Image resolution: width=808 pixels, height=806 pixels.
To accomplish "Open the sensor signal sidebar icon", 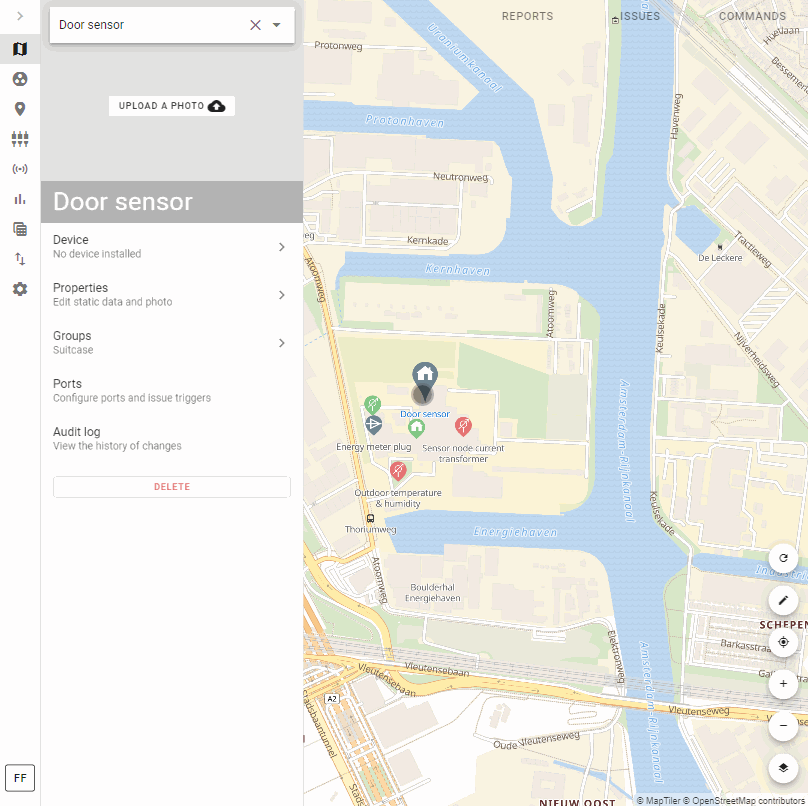I will point(20,169).
